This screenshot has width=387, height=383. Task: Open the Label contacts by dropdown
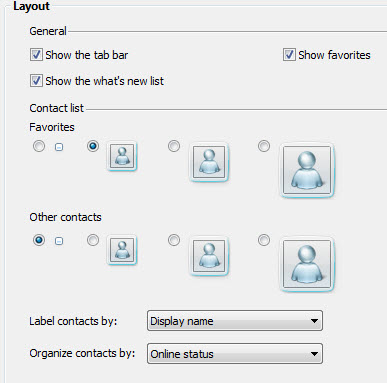[x=235, y=321]
